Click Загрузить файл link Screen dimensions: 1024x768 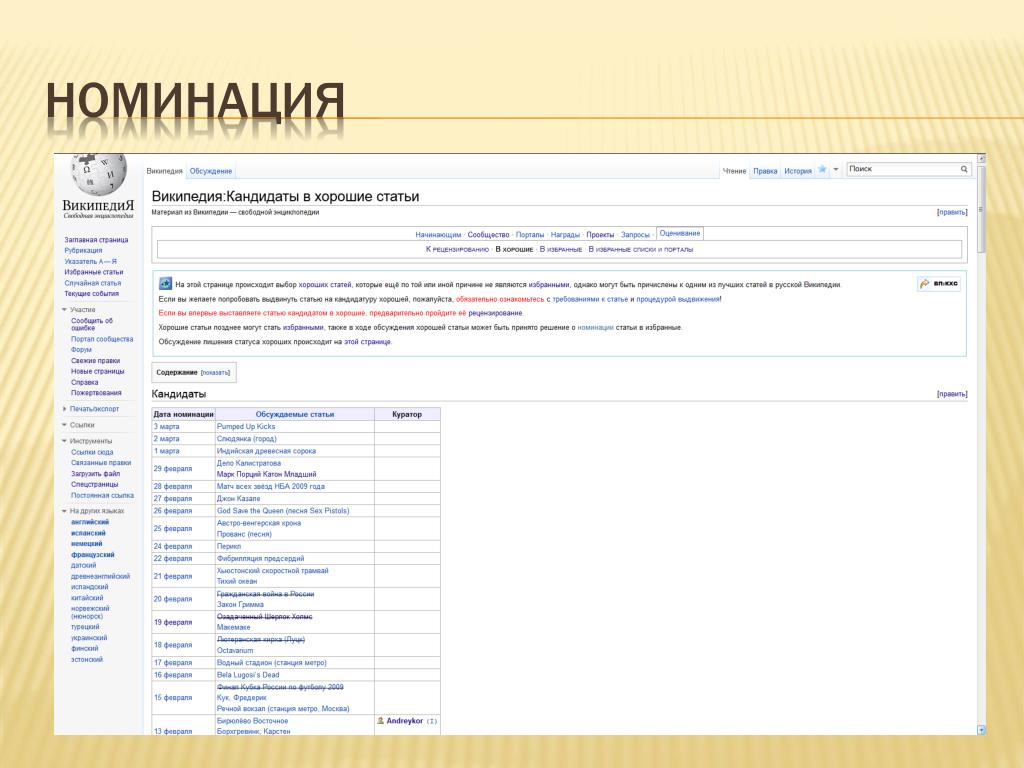[95, 473]
